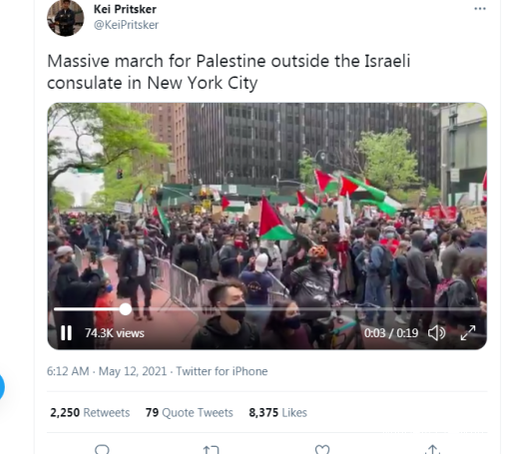The image size is (512, 454).
Task: View the 79 Quote Tweets list
Action: click(x=189, y=412)
